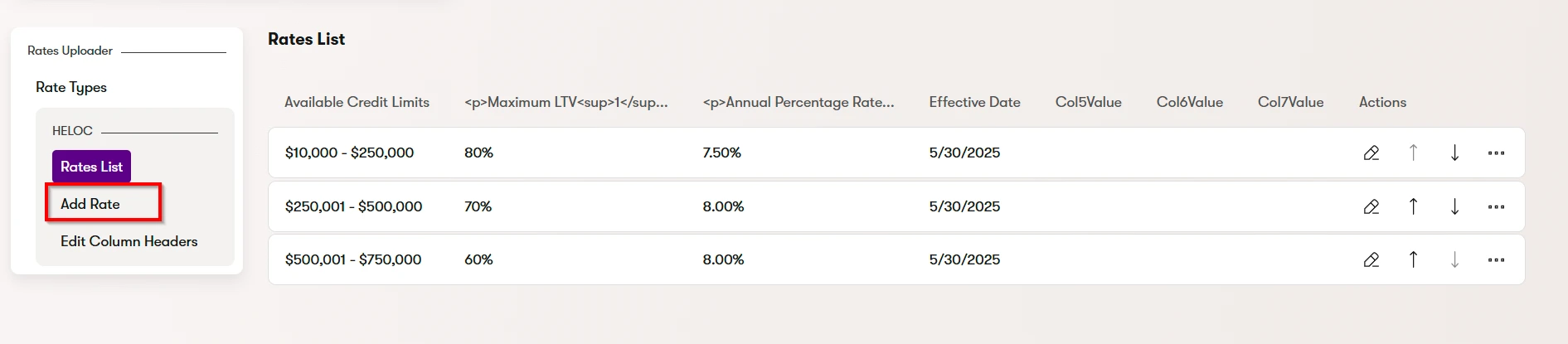The image size is (1568, 344).
Task: Click the HELOC section label
Action: pyautogui.click(x=72, y=131)
